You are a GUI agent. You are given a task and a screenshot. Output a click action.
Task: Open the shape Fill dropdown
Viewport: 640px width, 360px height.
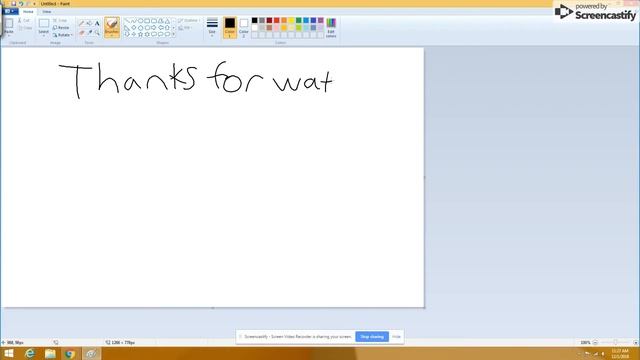pyautogui.click(x=185, y=28)
